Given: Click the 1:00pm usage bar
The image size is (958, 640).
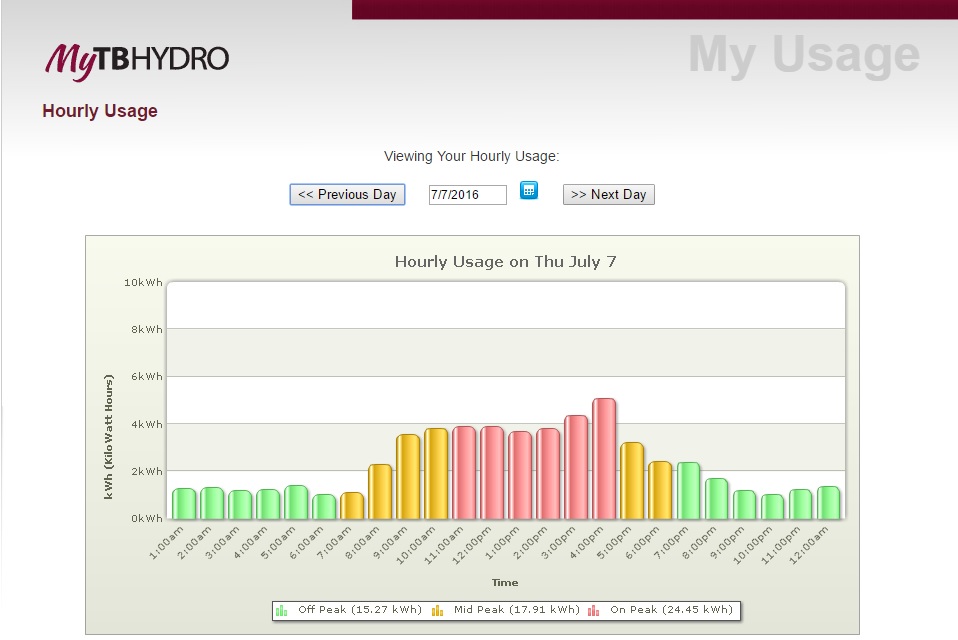Looking at the screenshot, I should click(520, 475).
